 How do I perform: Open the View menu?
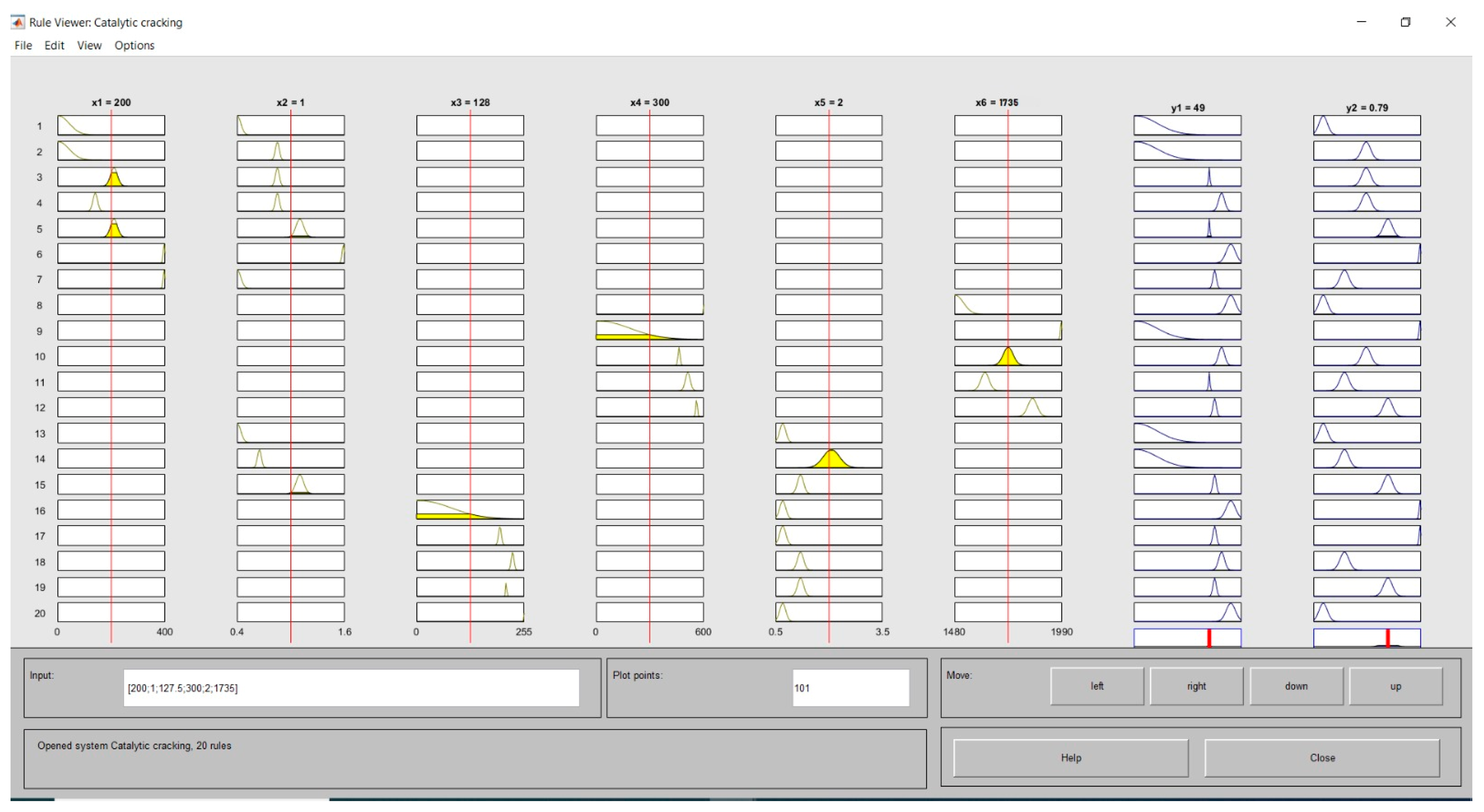tap(89, 46)
